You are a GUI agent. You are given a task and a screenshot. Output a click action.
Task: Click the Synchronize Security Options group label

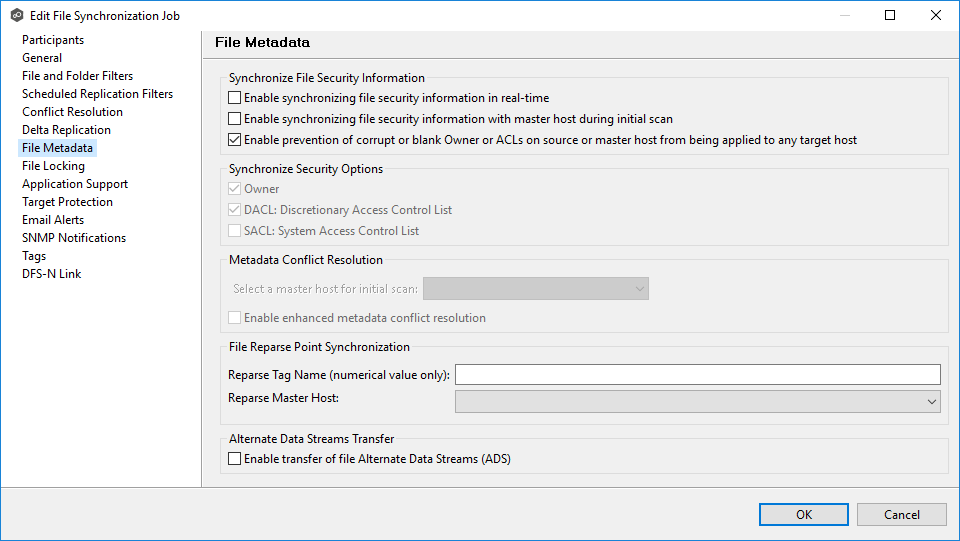(x=306, y=169)
